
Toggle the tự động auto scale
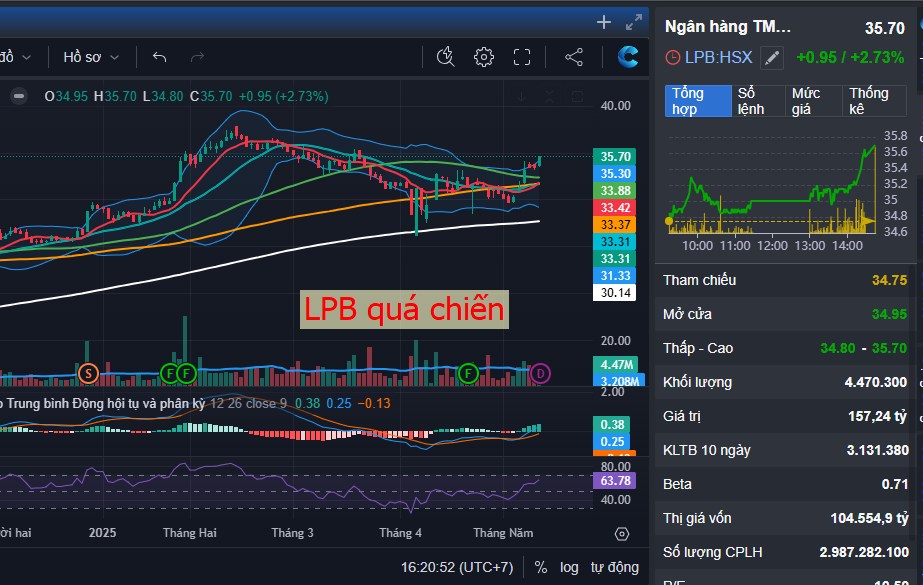615,567
